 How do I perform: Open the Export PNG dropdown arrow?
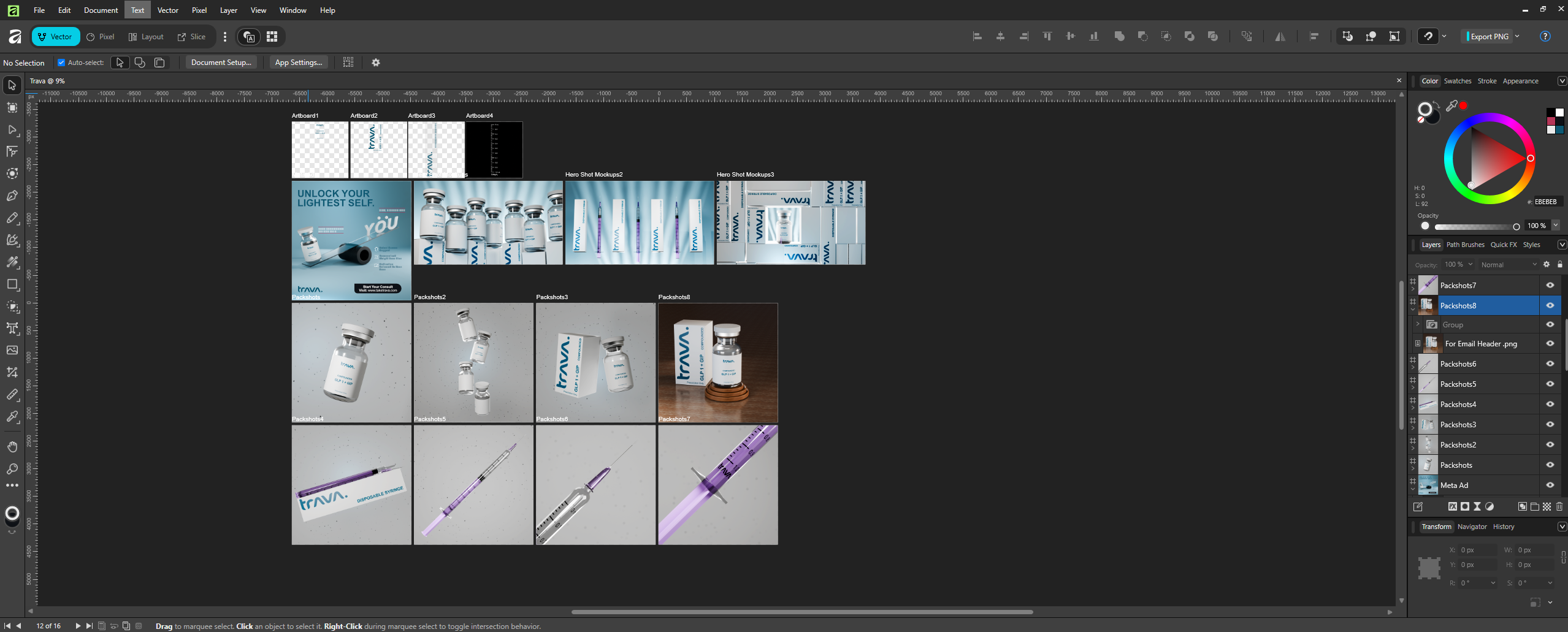pos(1517,37)
